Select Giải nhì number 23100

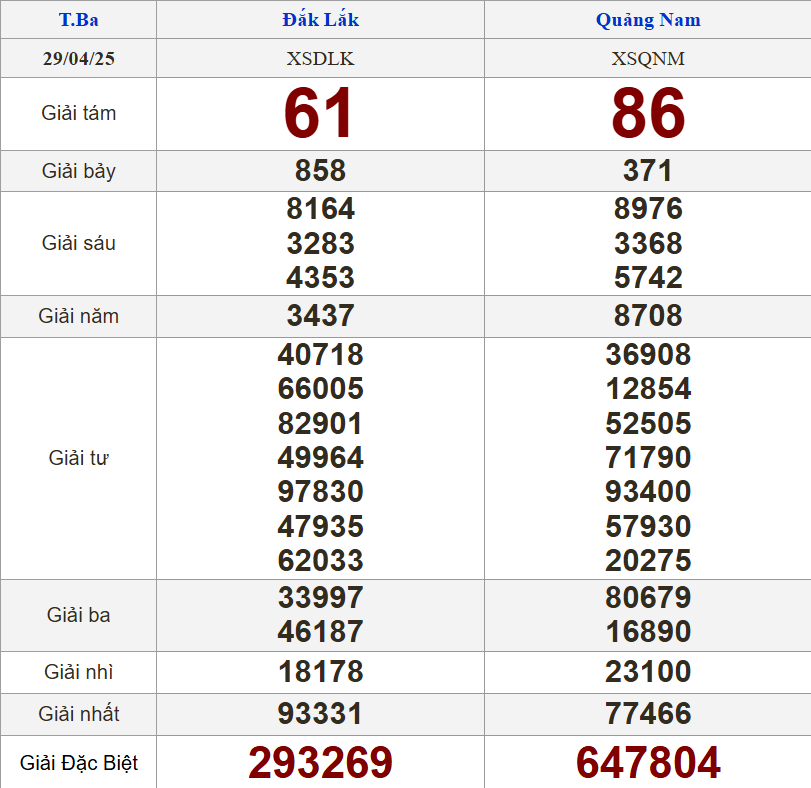coord(648,672)
